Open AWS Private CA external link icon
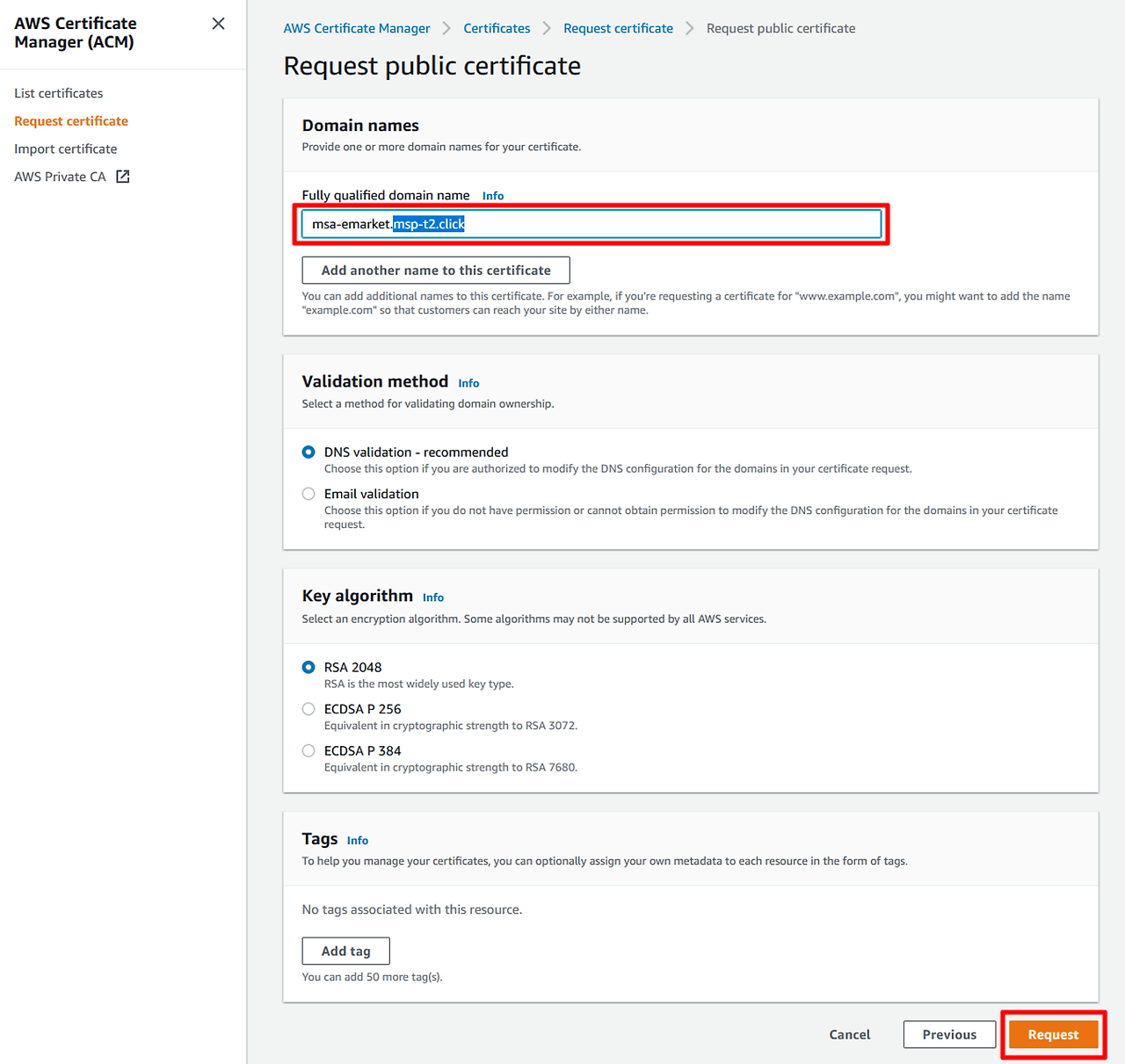The height and width of the screenshot is (1064, 1125). click(x=123, y=177)
